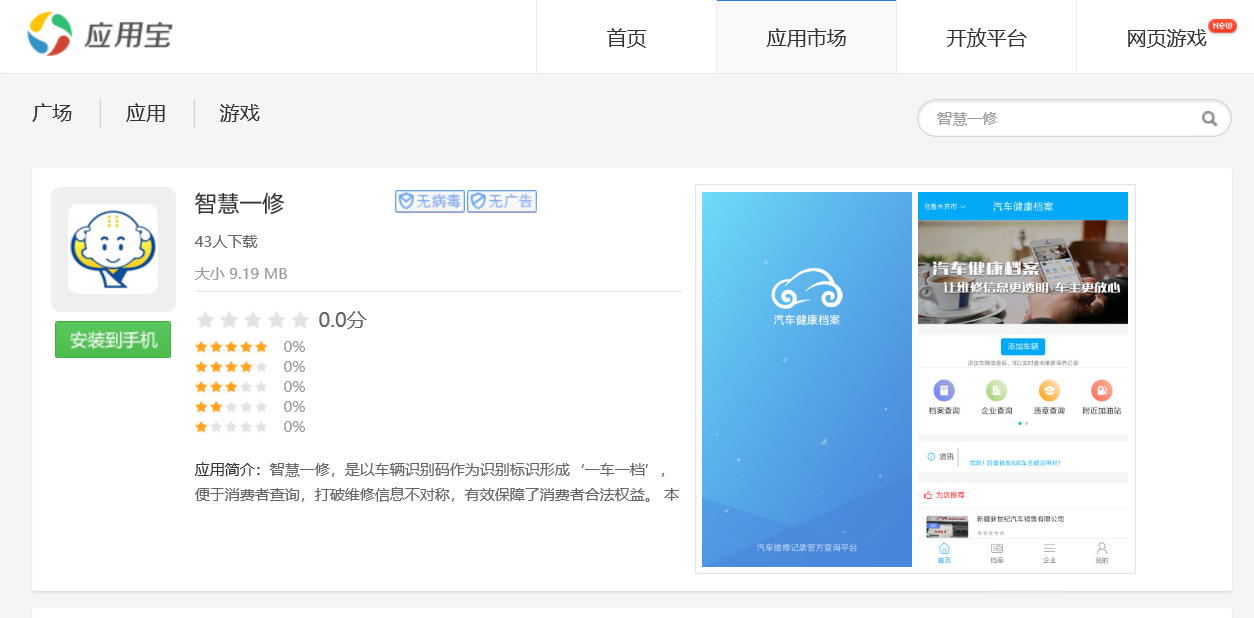Select the 广场 category link

[52, 113]
